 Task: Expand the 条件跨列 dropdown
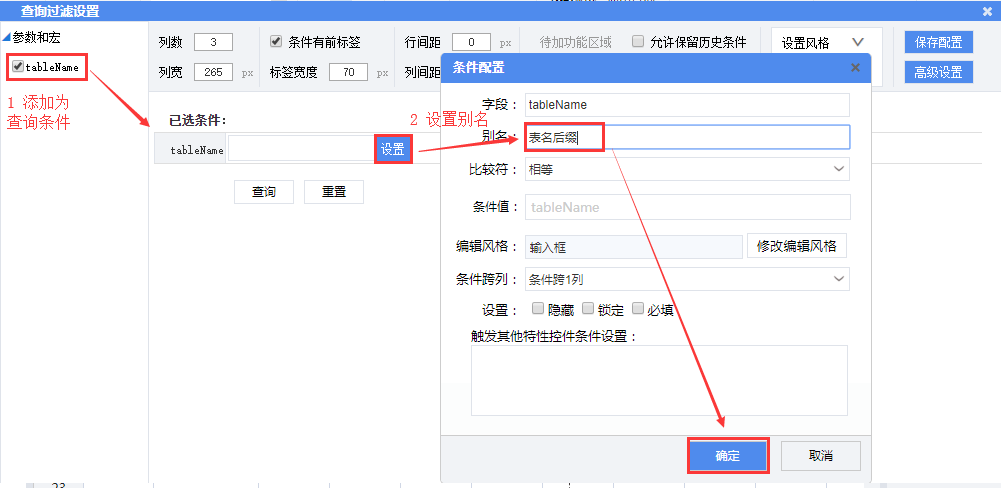[x=686, y=278]
